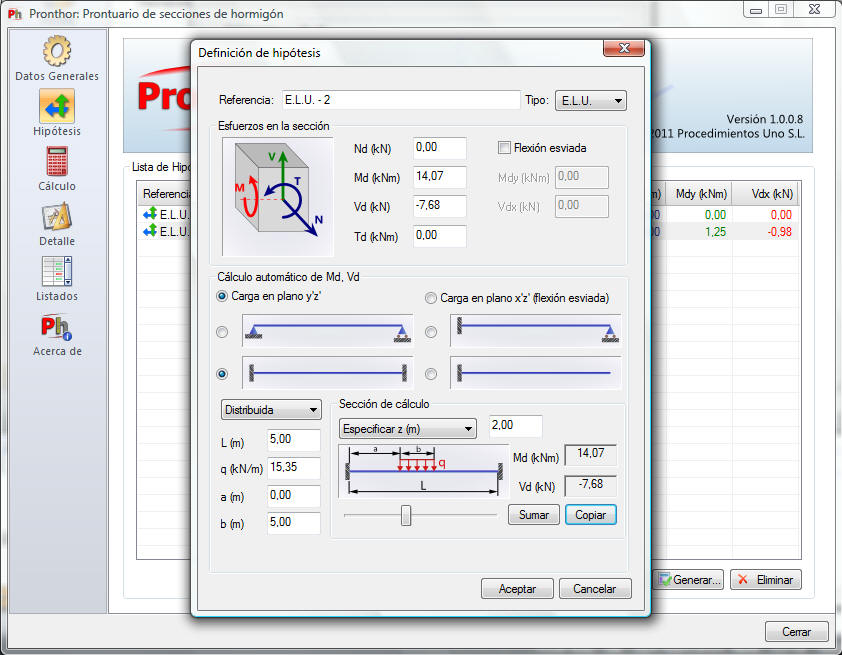Click the Mdy (kNm) column header
The width and height of the screenshot is (842, 655).
coord(699,194)
